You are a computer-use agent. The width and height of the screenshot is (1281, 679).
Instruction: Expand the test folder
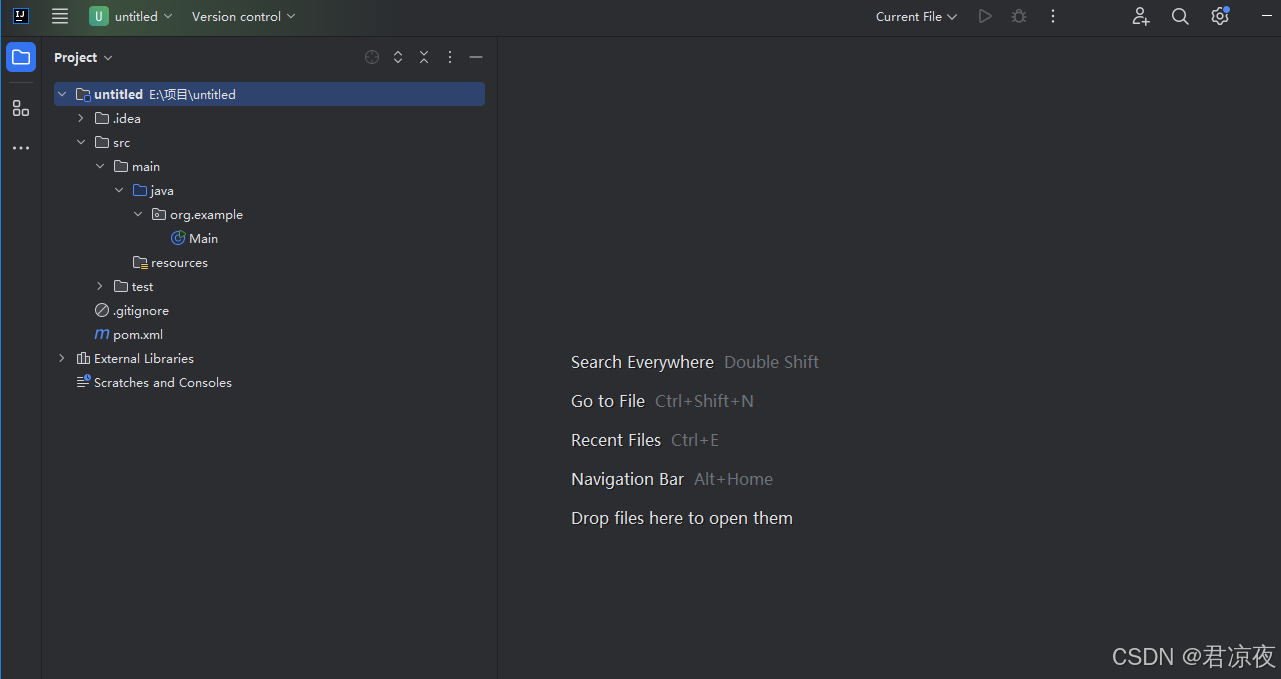click(x=100, y=286)
